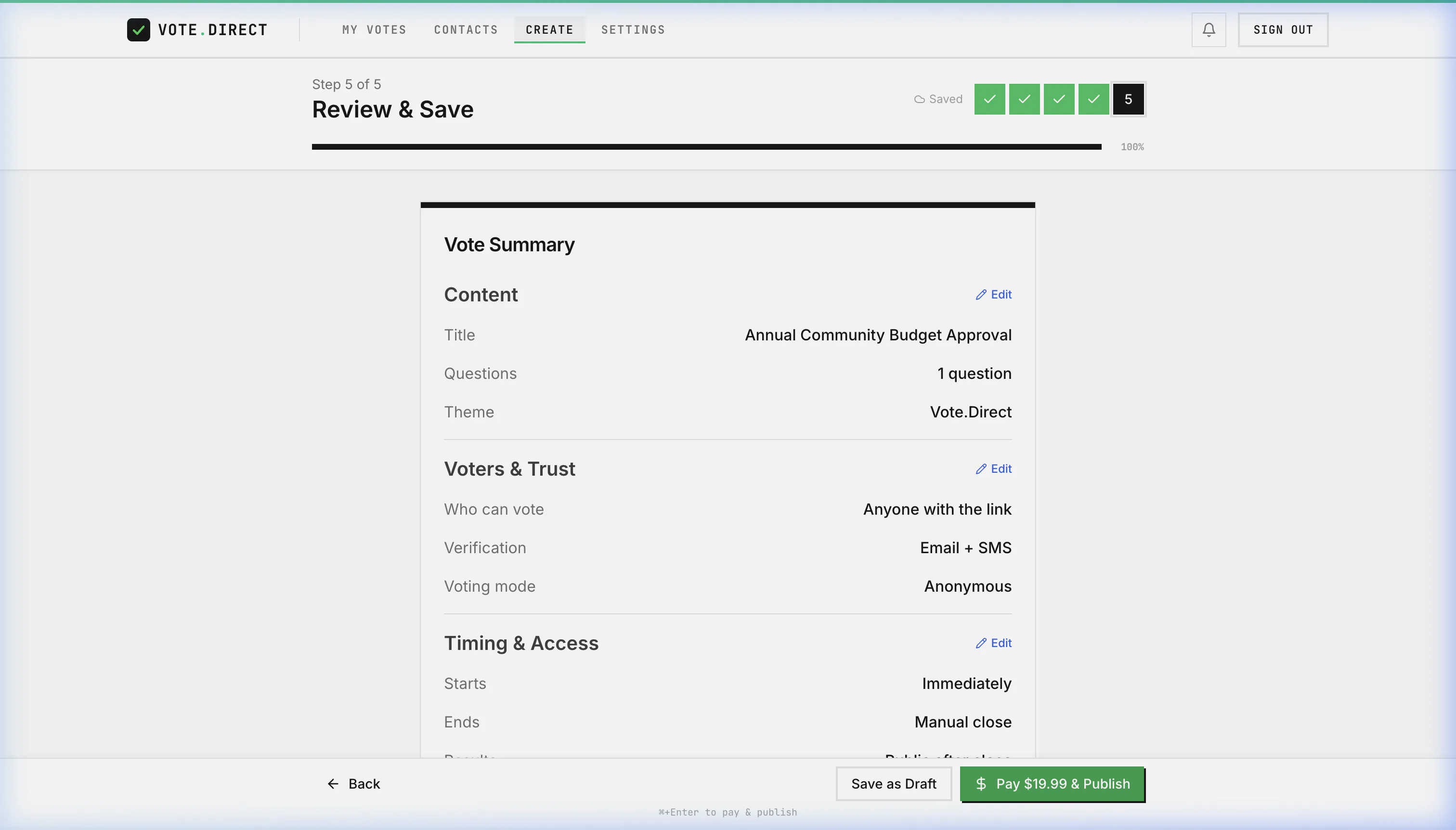The width and height of the screenshot is (1456, 830).
Task: Select the current step 5 indicator
Action: (x=1128, y=99)
